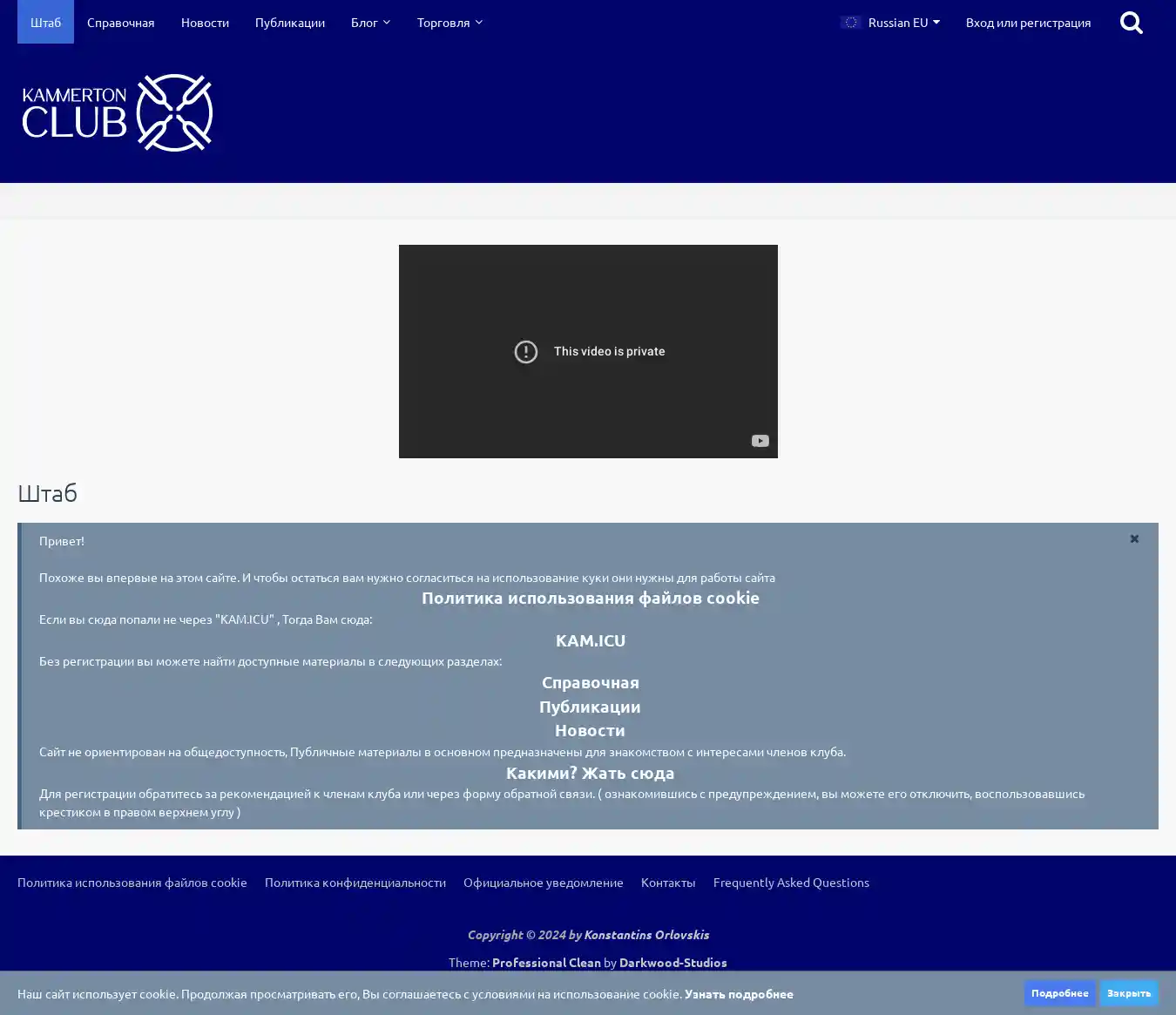Open the Справочная menu item
1176x1015 pixels.
coord(120,23)
